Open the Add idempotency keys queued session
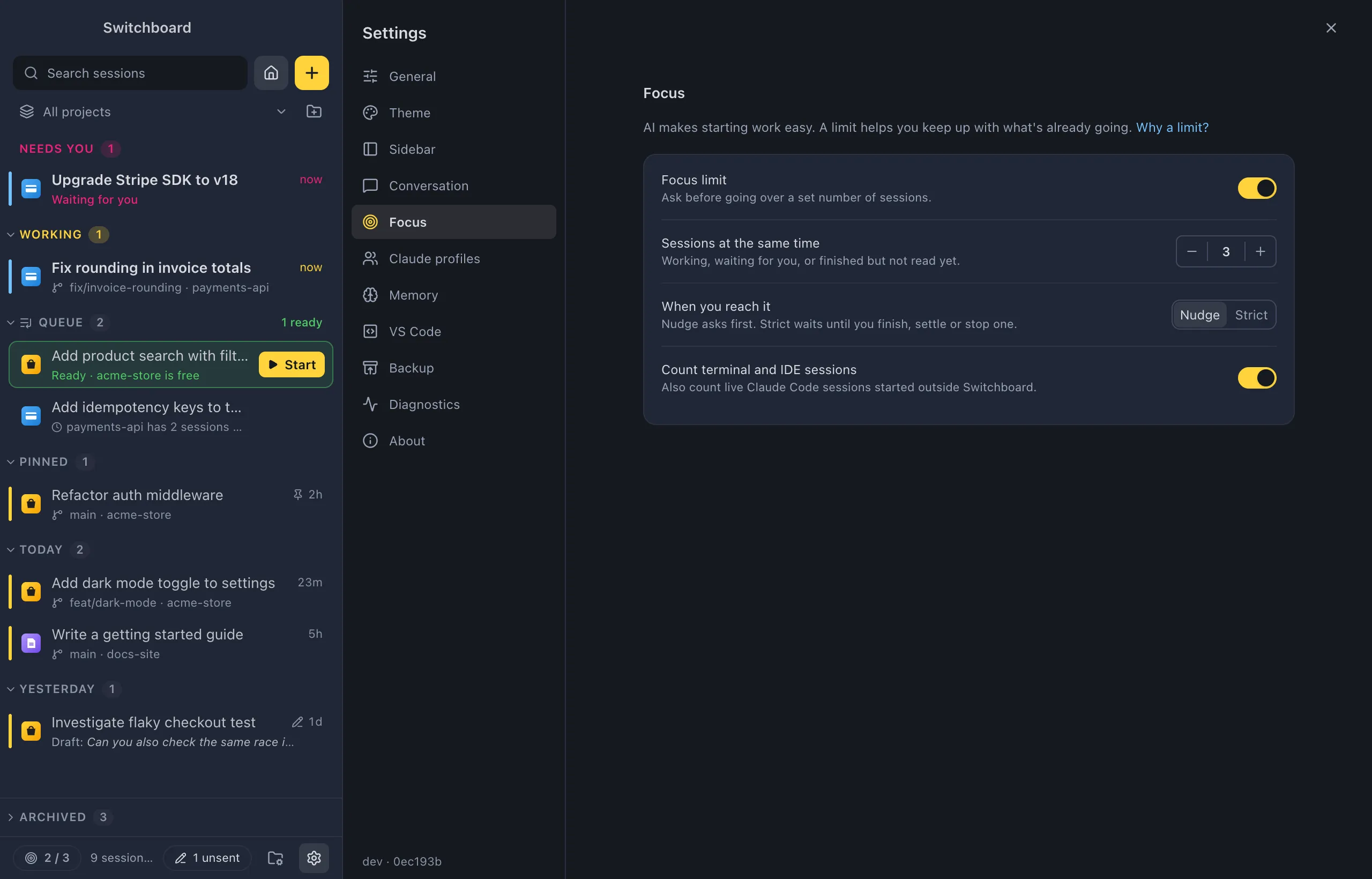 tap(170, 416)
